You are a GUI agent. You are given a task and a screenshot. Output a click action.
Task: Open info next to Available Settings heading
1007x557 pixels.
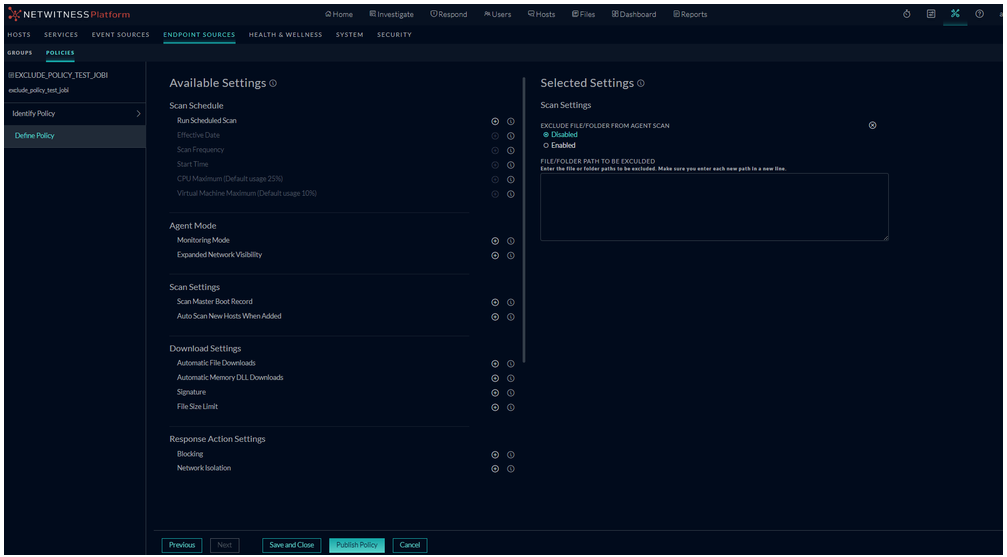click(273, 84)
